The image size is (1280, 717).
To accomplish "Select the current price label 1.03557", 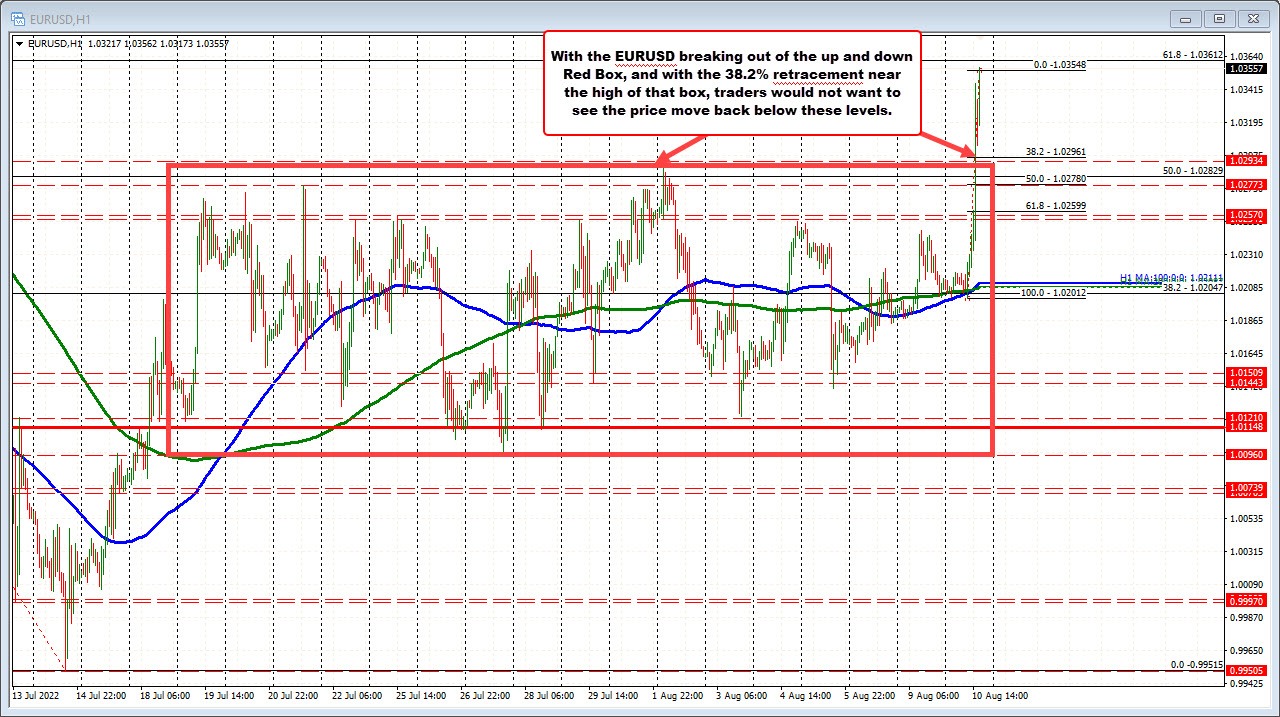I will [1249, 69].
